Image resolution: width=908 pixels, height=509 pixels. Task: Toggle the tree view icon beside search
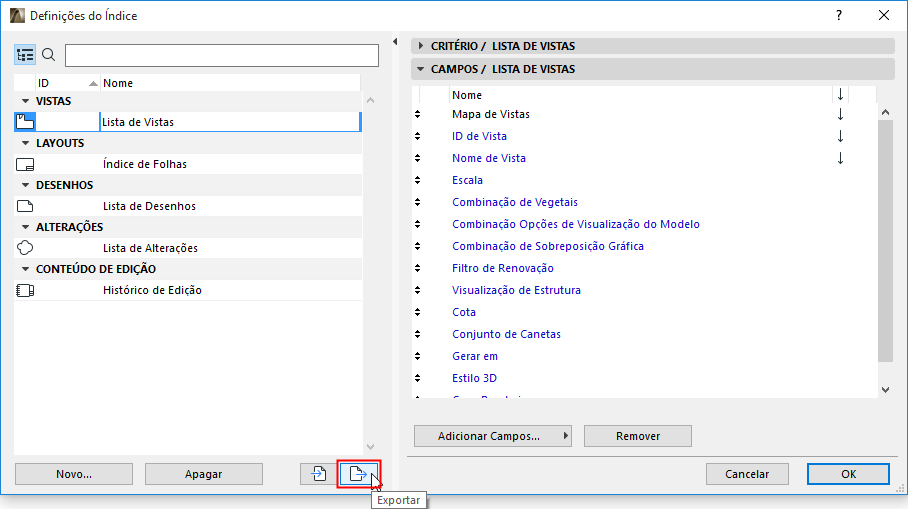[25, 55]
